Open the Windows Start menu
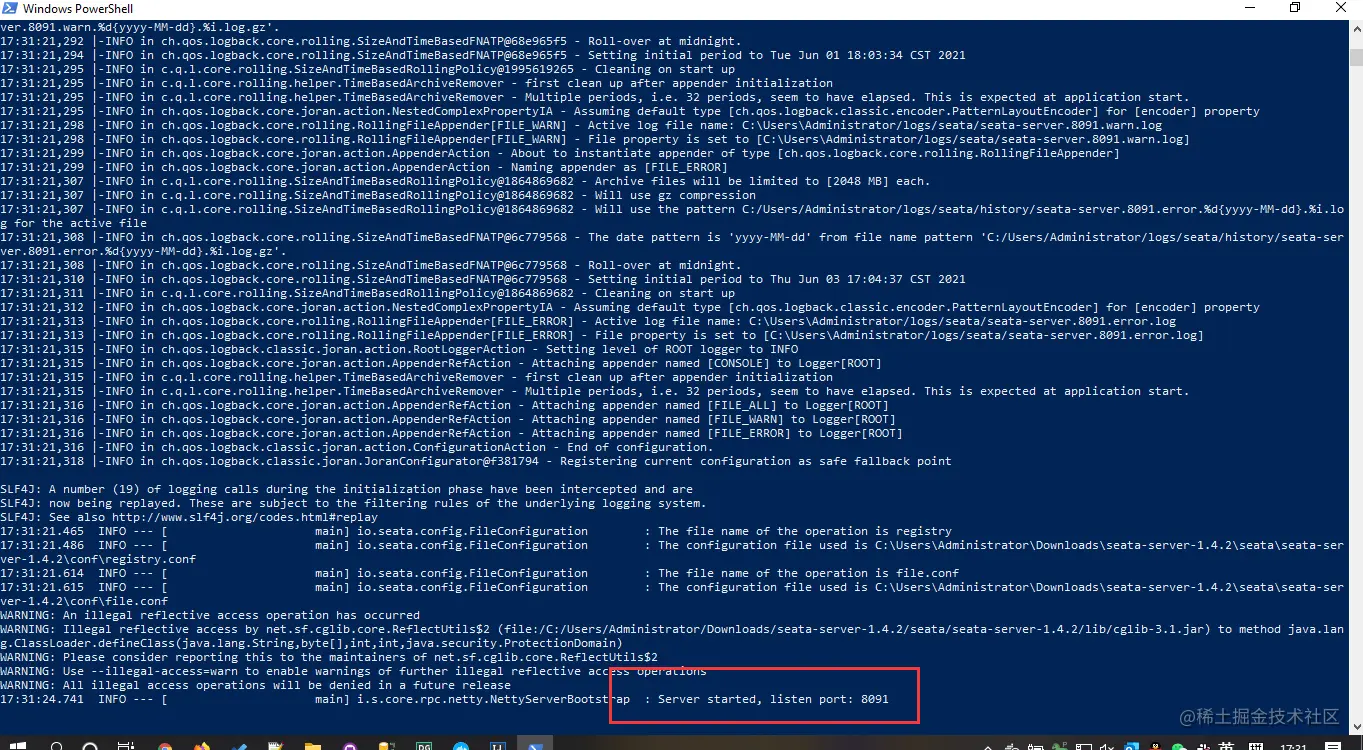This screenshot has height=750, width=1363. pyautogui.click(x=17, y=745)
